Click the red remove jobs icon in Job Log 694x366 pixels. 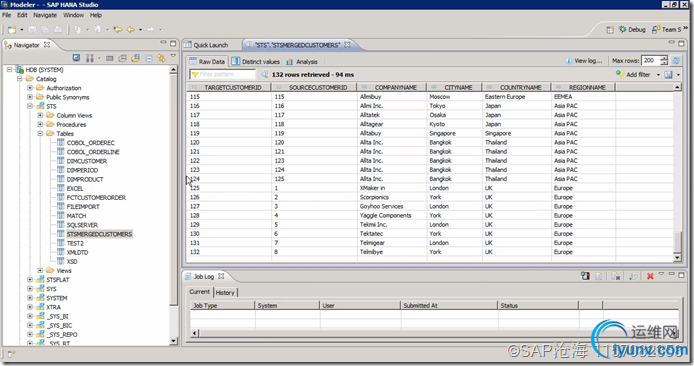tap(650, 276)
